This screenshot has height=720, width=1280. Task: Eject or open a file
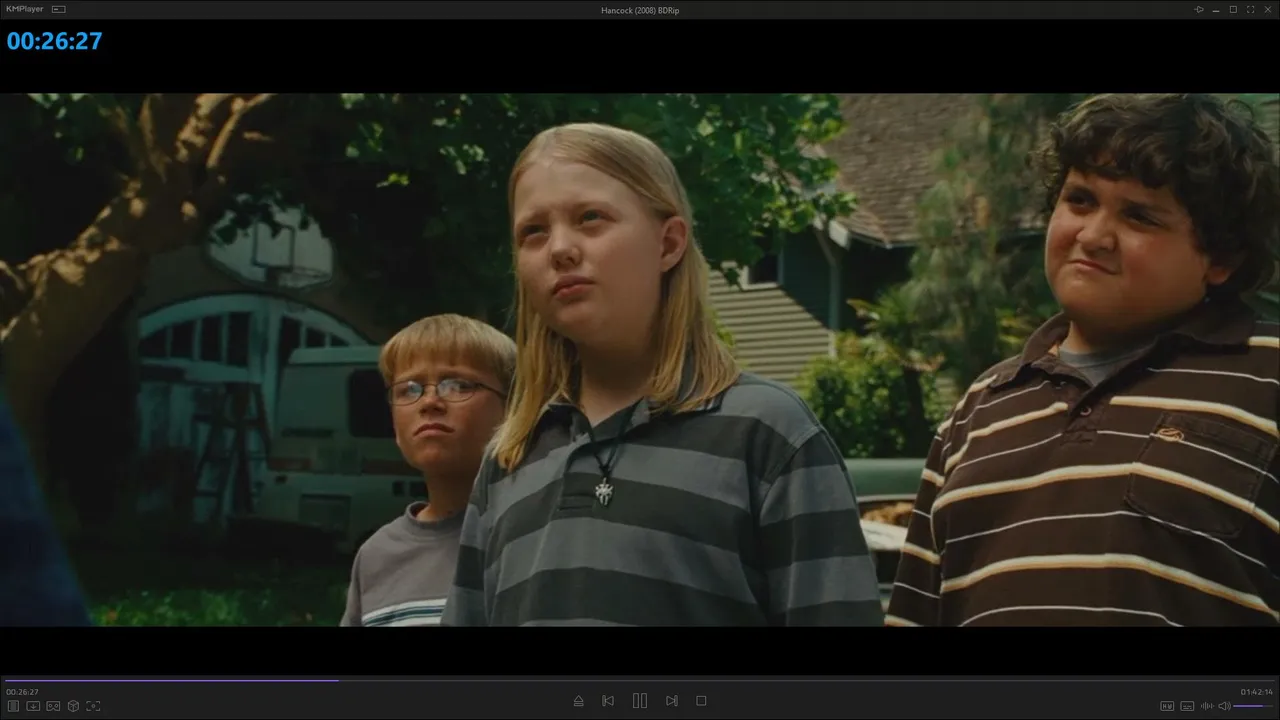point(578,701)
